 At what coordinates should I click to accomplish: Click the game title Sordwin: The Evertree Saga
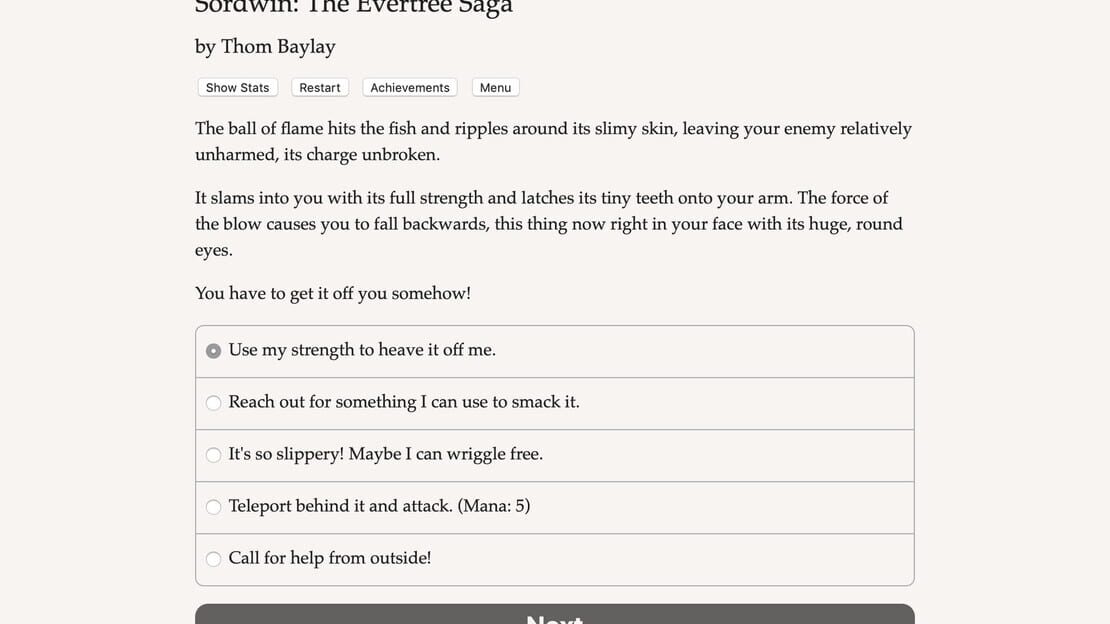pos(354,7)
